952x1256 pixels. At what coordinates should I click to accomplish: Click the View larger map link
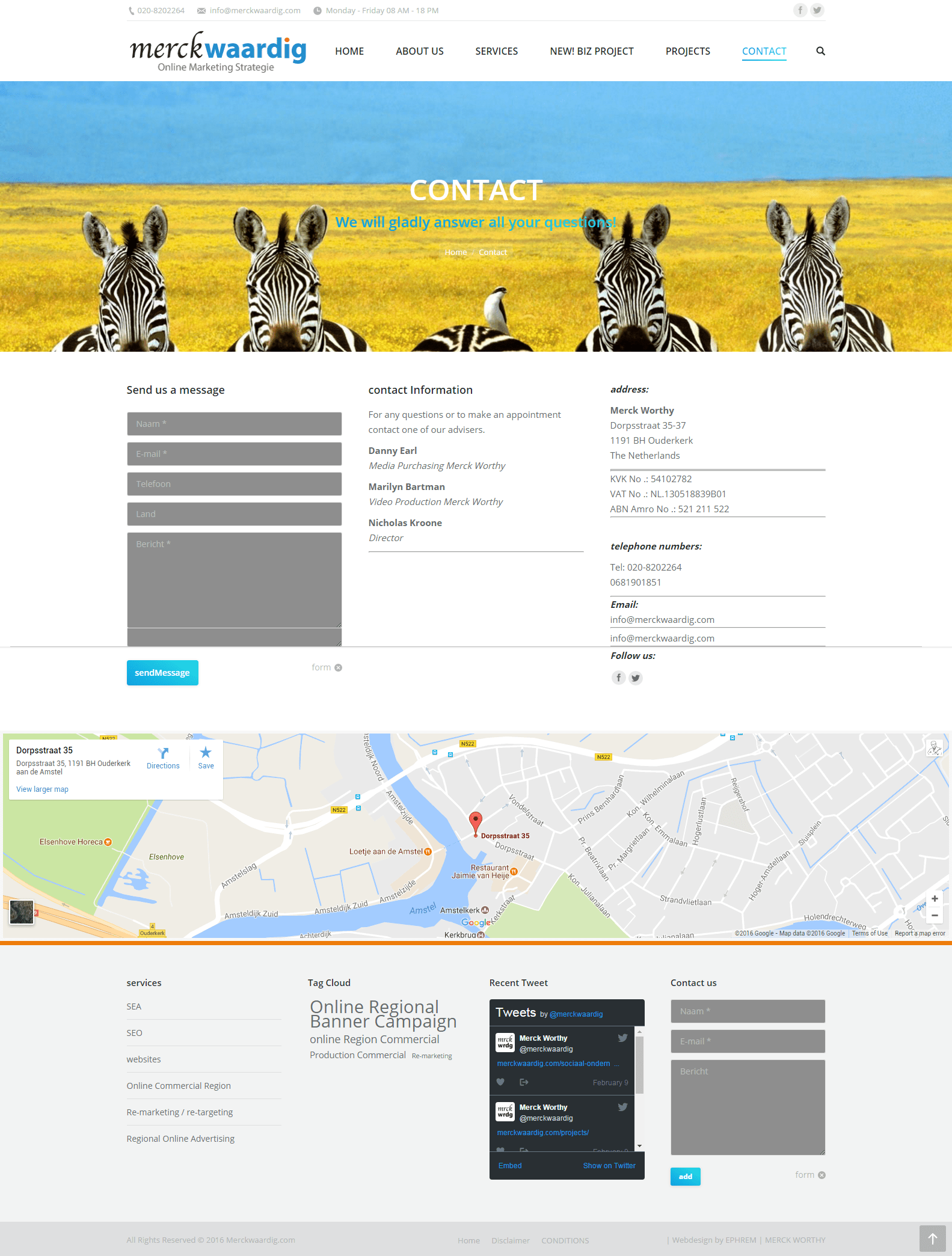[42, 789]
